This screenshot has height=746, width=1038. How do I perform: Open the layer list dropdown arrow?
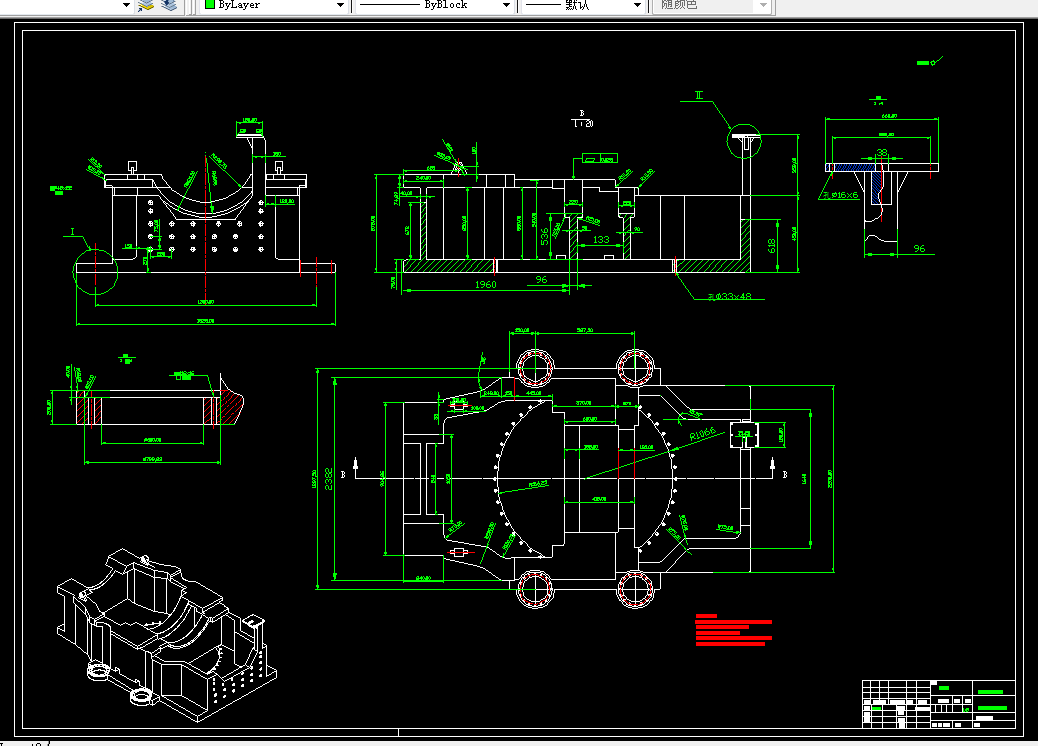126,5
